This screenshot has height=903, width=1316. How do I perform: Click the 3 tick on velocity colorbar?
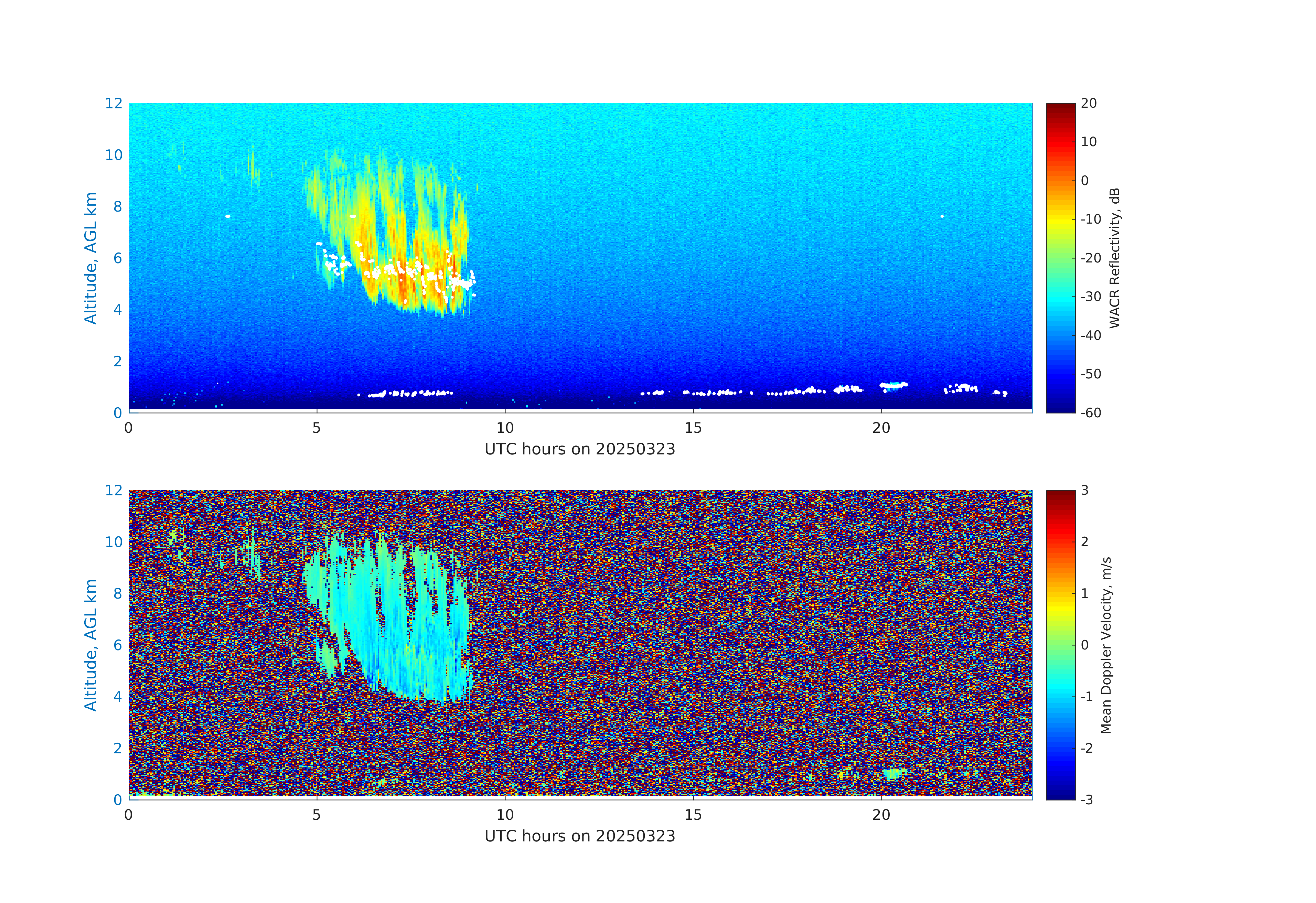pos(1084,490)
